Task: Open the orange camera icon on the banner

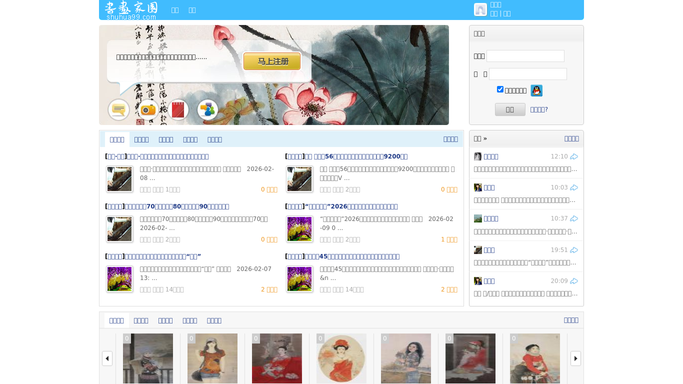Action: [x=148, y=109]
